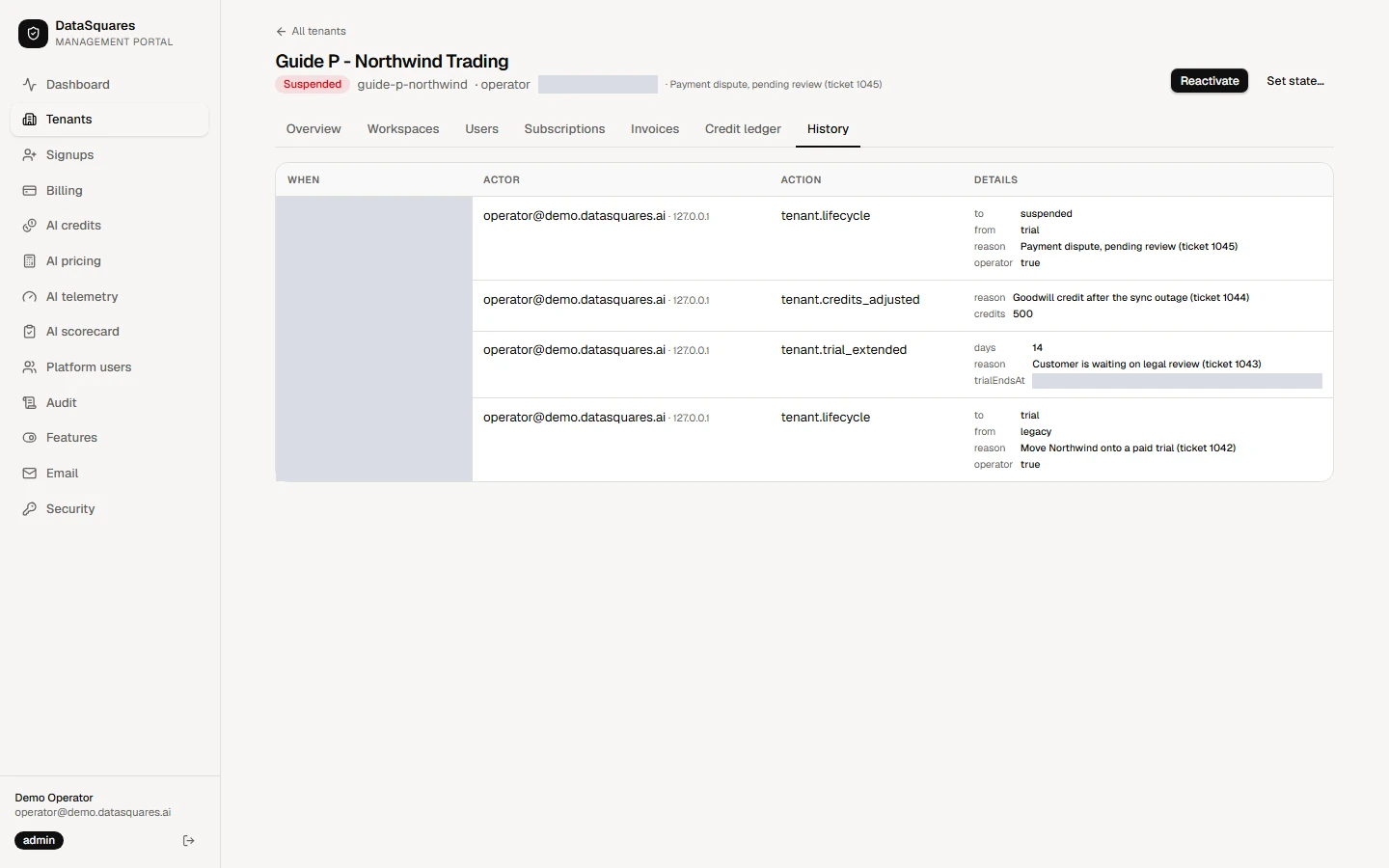Switch to the Overview tab
Viewport: 1389px width, 868px height.
pyautogui.click(x=313, y=129)
